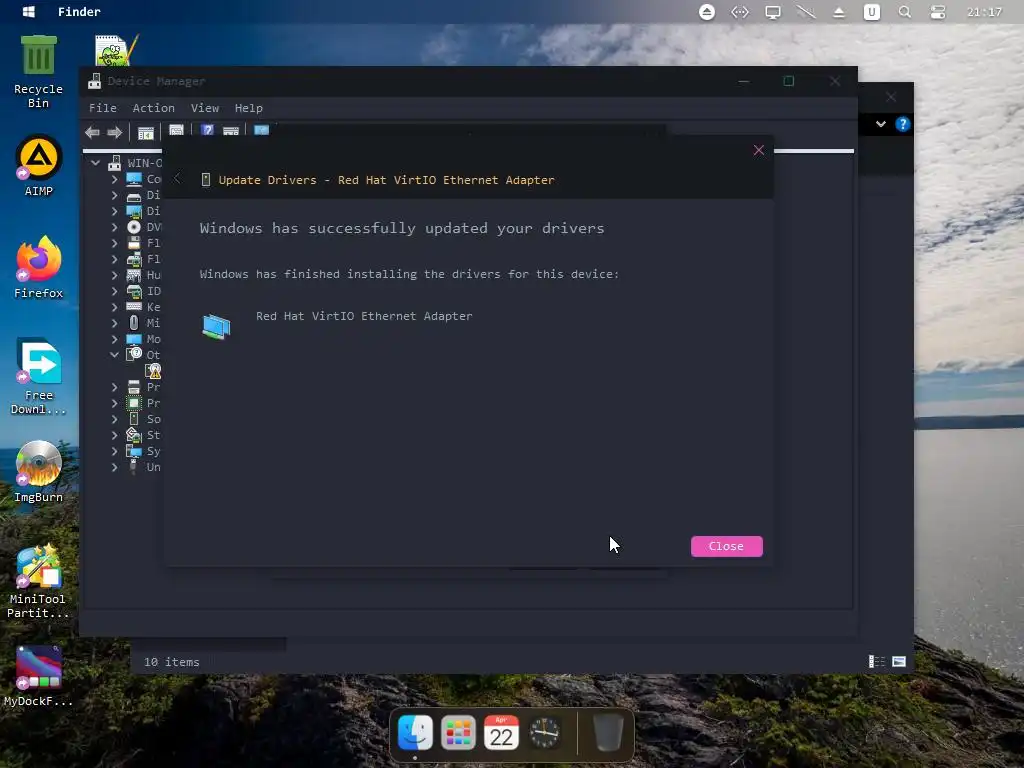This screenshot has width=1024, height=768.
Task: Select the unknown device with warning triangle
Action: click(153, 371)
